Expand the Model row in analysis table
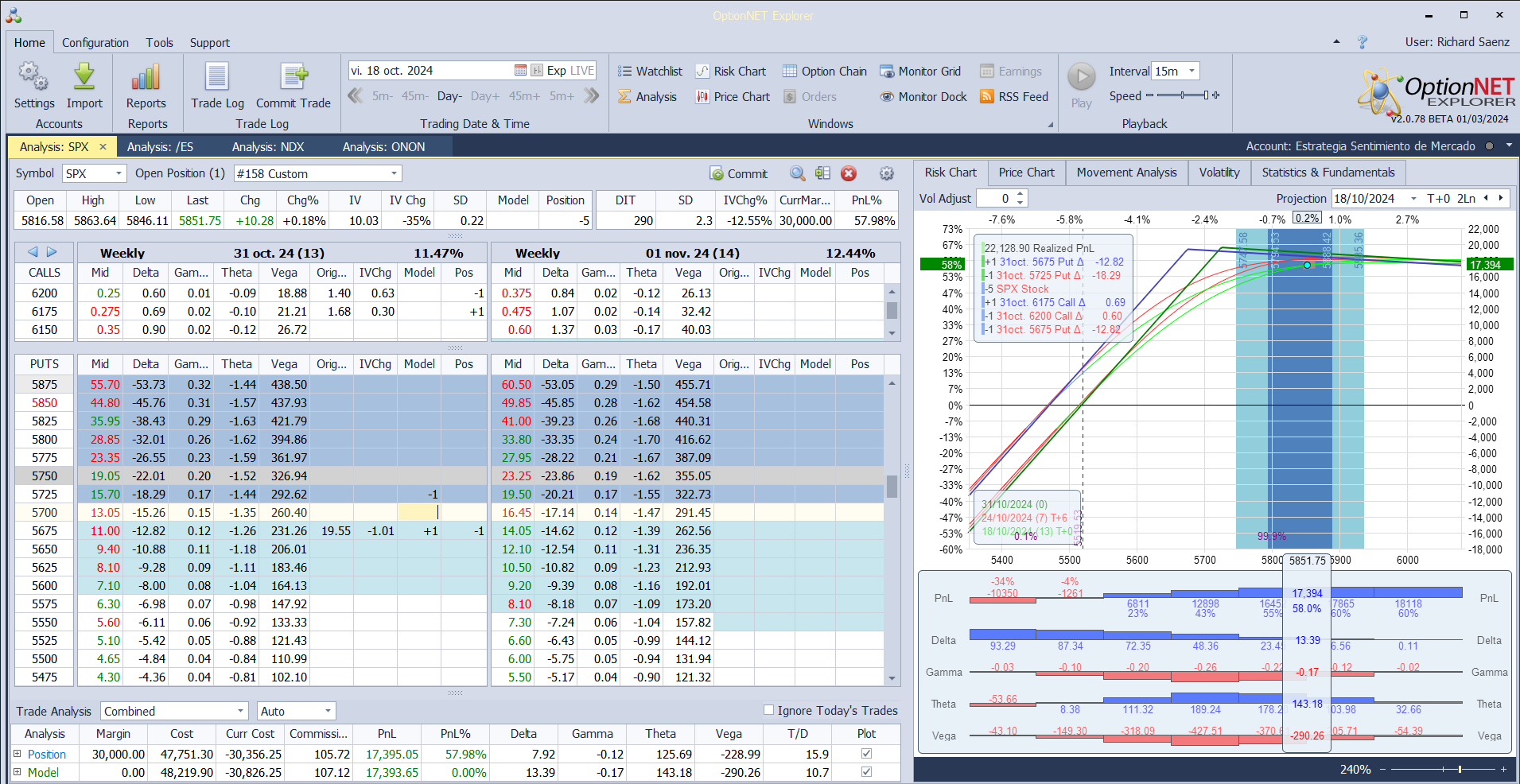Image resolution: width=1520 pixels, height=784 pixels. 17,772
